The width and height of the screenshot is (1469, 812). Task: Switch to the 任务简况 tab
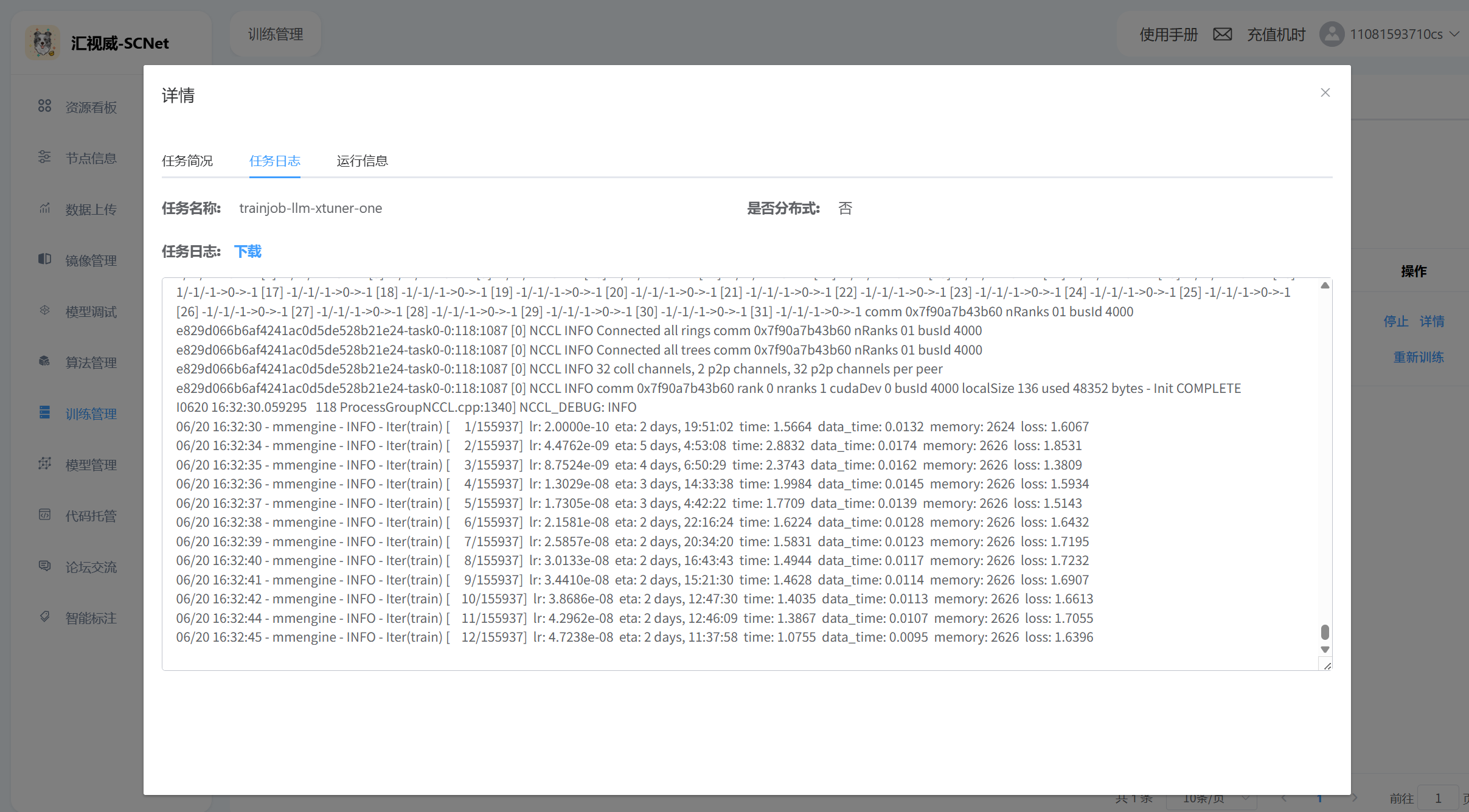tap(187, 161)
